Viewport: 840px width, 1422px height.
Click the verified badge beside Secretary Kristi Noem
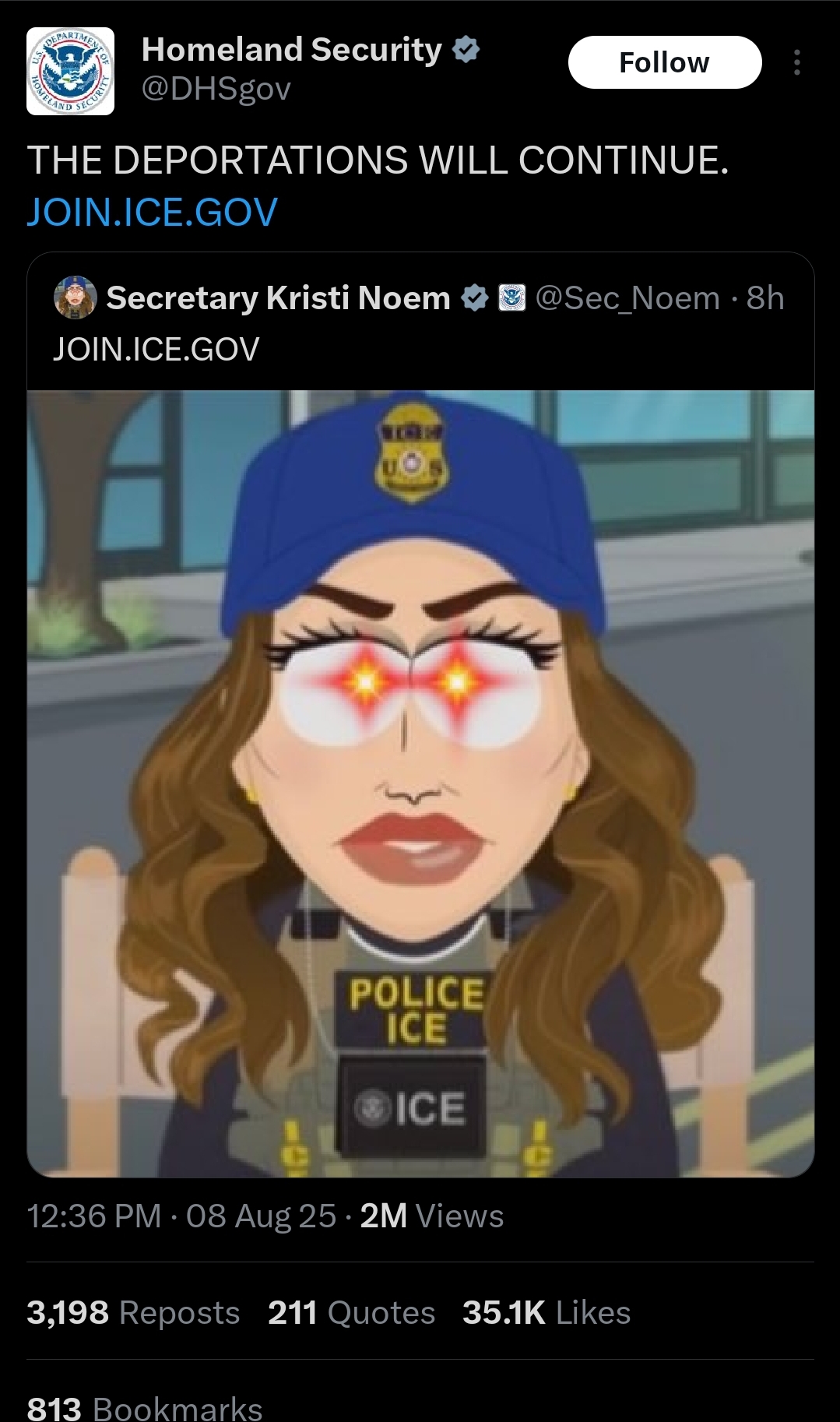click(x=475, y=297)
